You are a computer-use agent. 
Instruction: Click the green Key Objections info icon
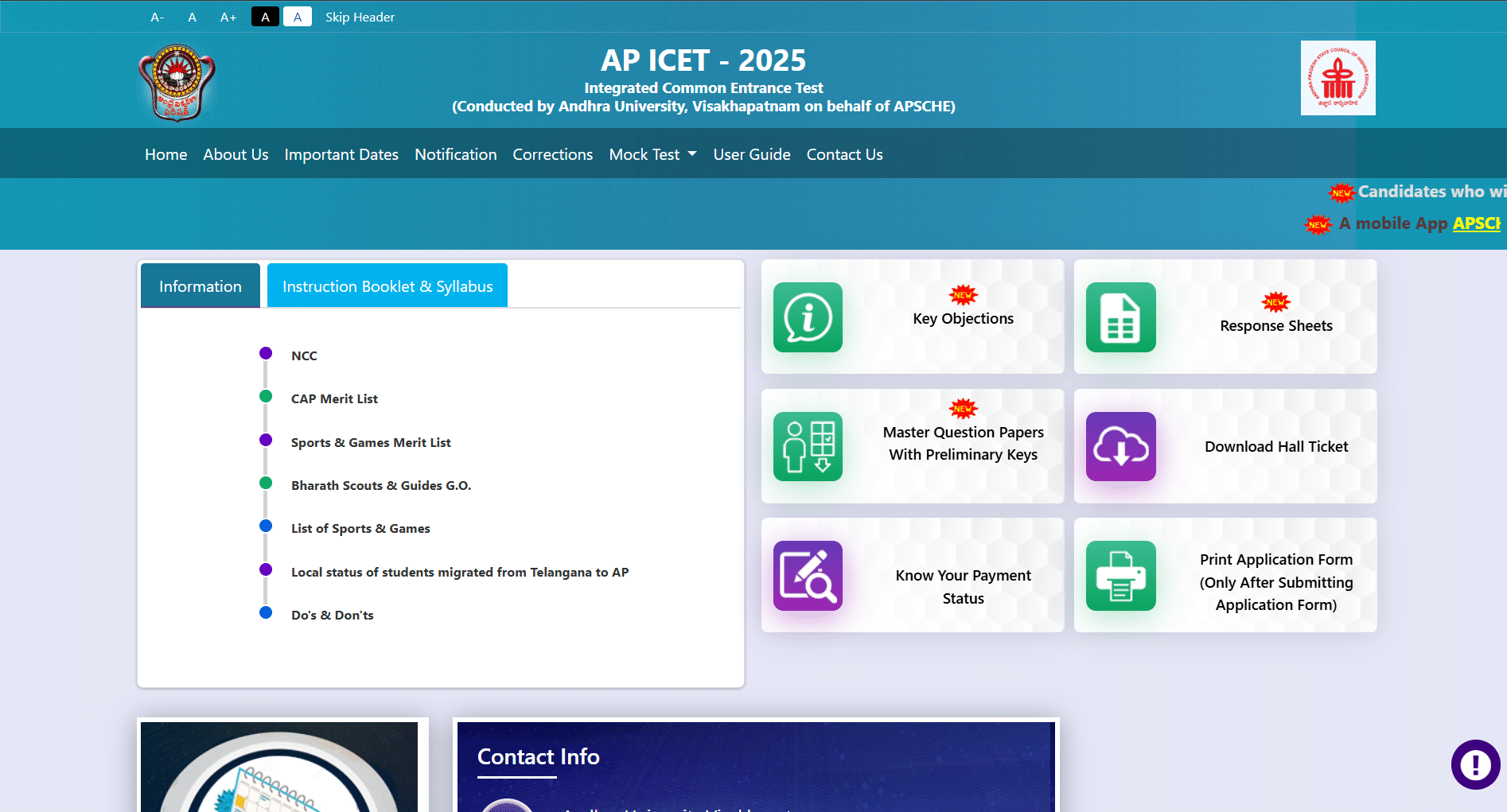click(x=808, y=317)
